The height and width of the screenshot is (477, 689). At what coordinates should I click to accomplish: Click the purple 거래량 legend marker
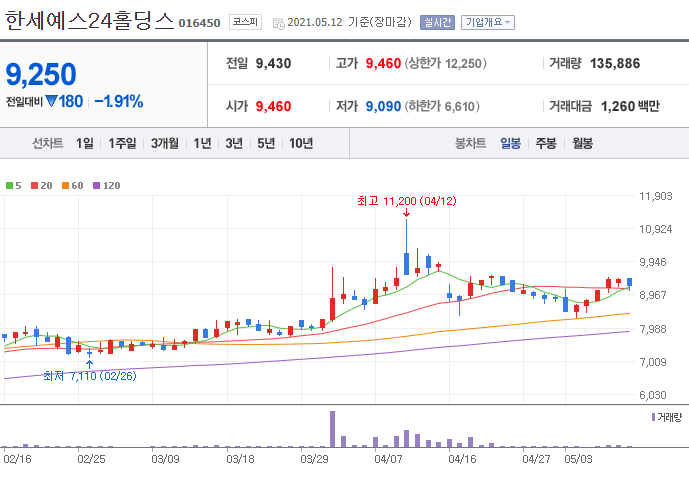click(653, 417)
